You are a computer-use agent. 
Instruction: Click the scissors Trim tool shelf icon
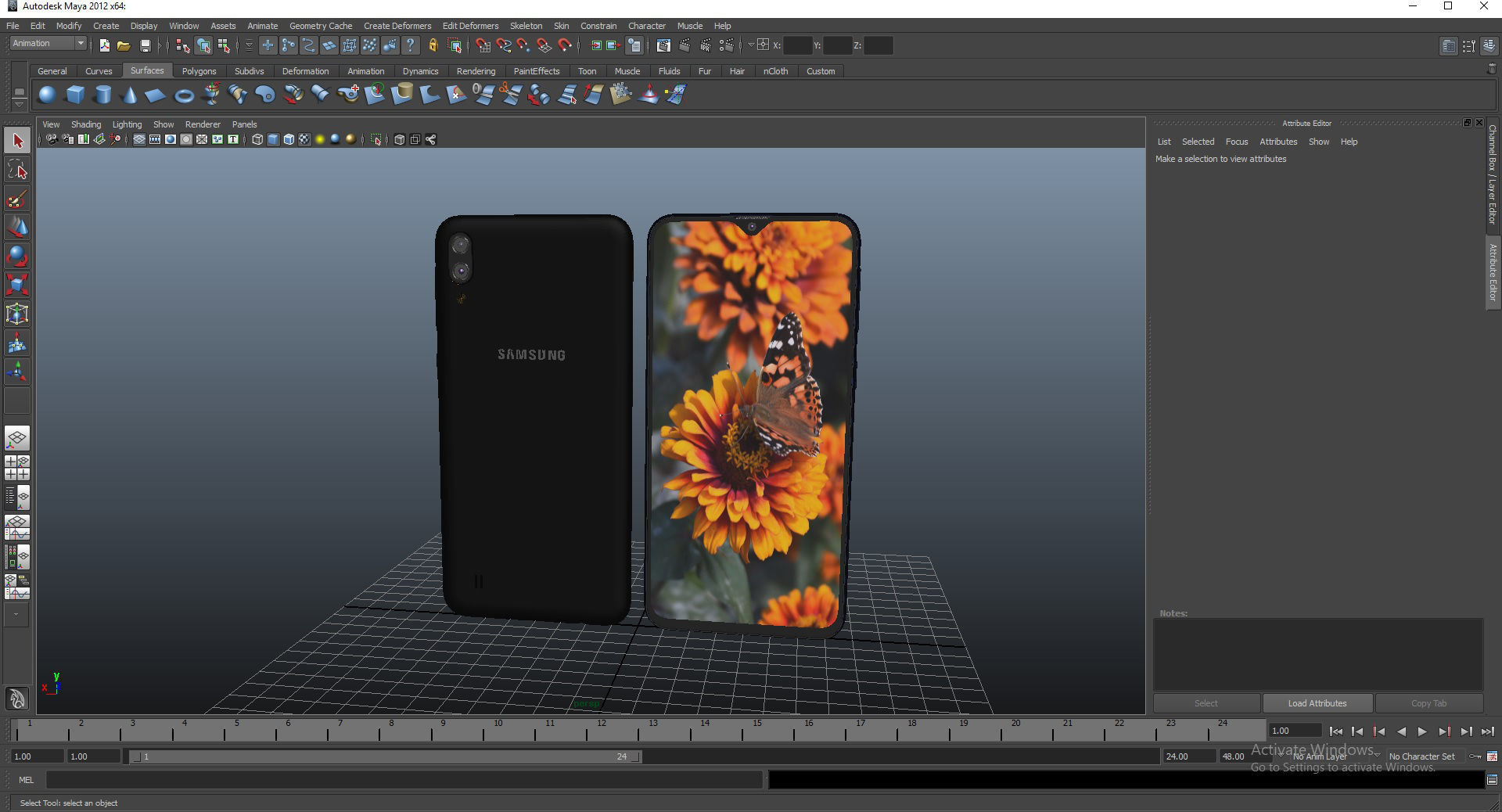tap(510, 95)
